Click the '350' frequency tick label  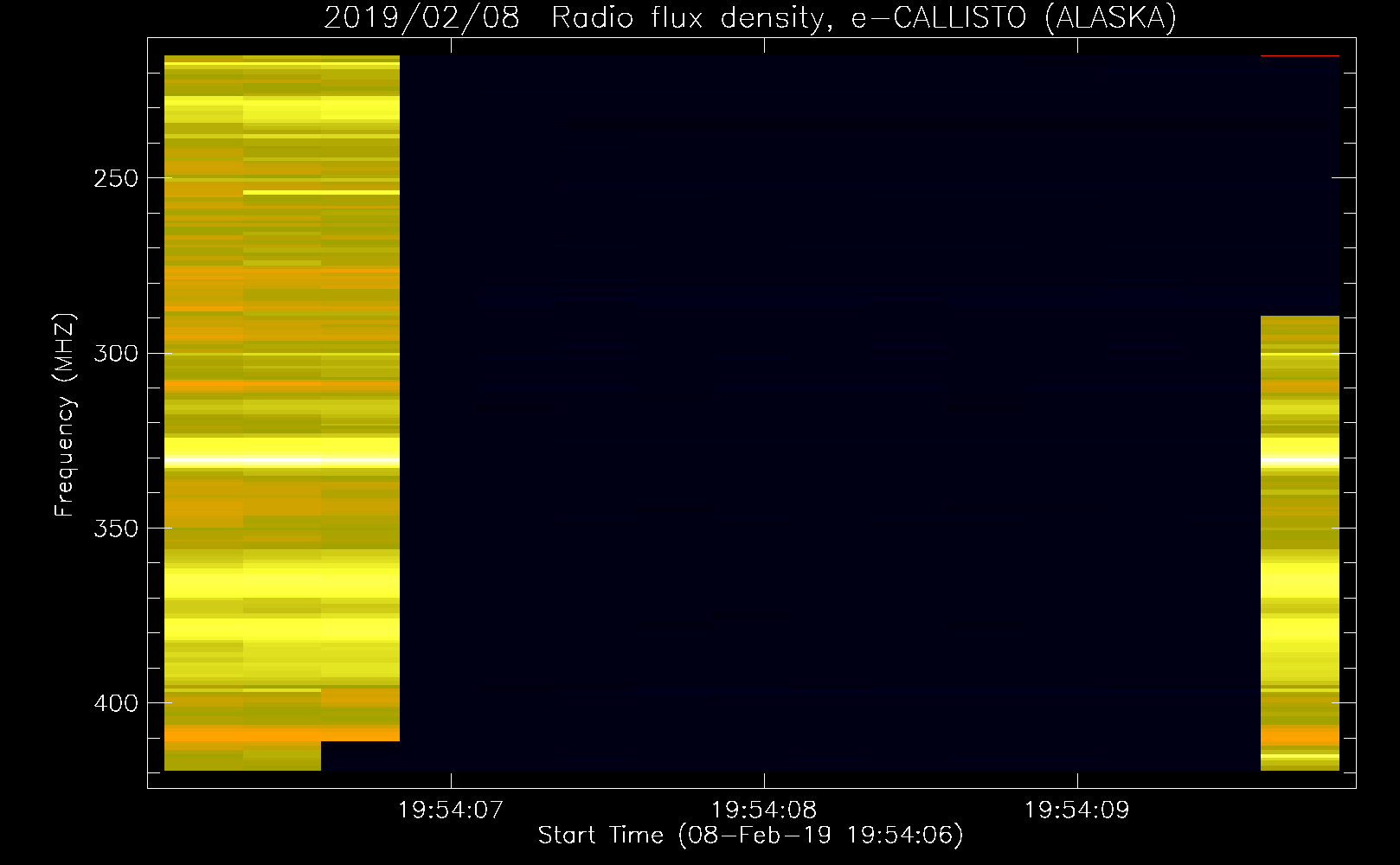(116, 529)
